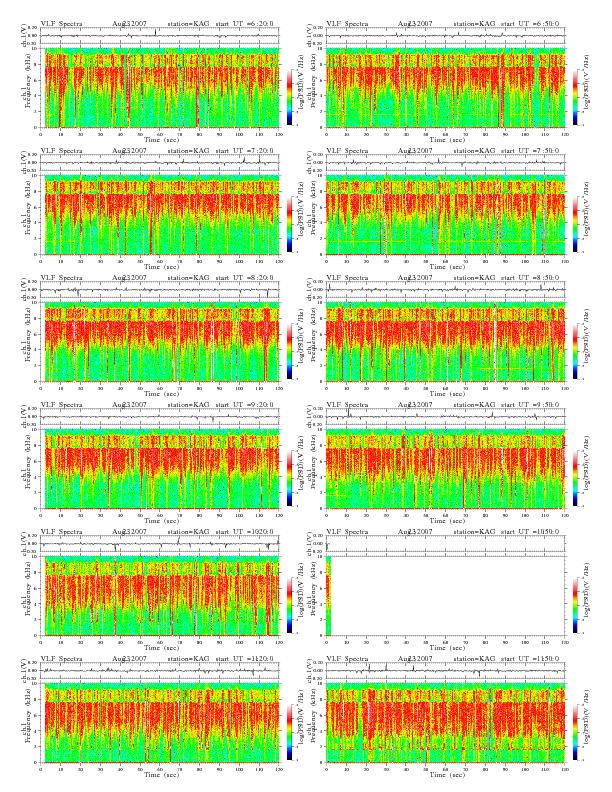The image size is (612, 792).
Task: Click 'Time (sec)' axis label under 11:50:0 plot
Action: (447, 774)
